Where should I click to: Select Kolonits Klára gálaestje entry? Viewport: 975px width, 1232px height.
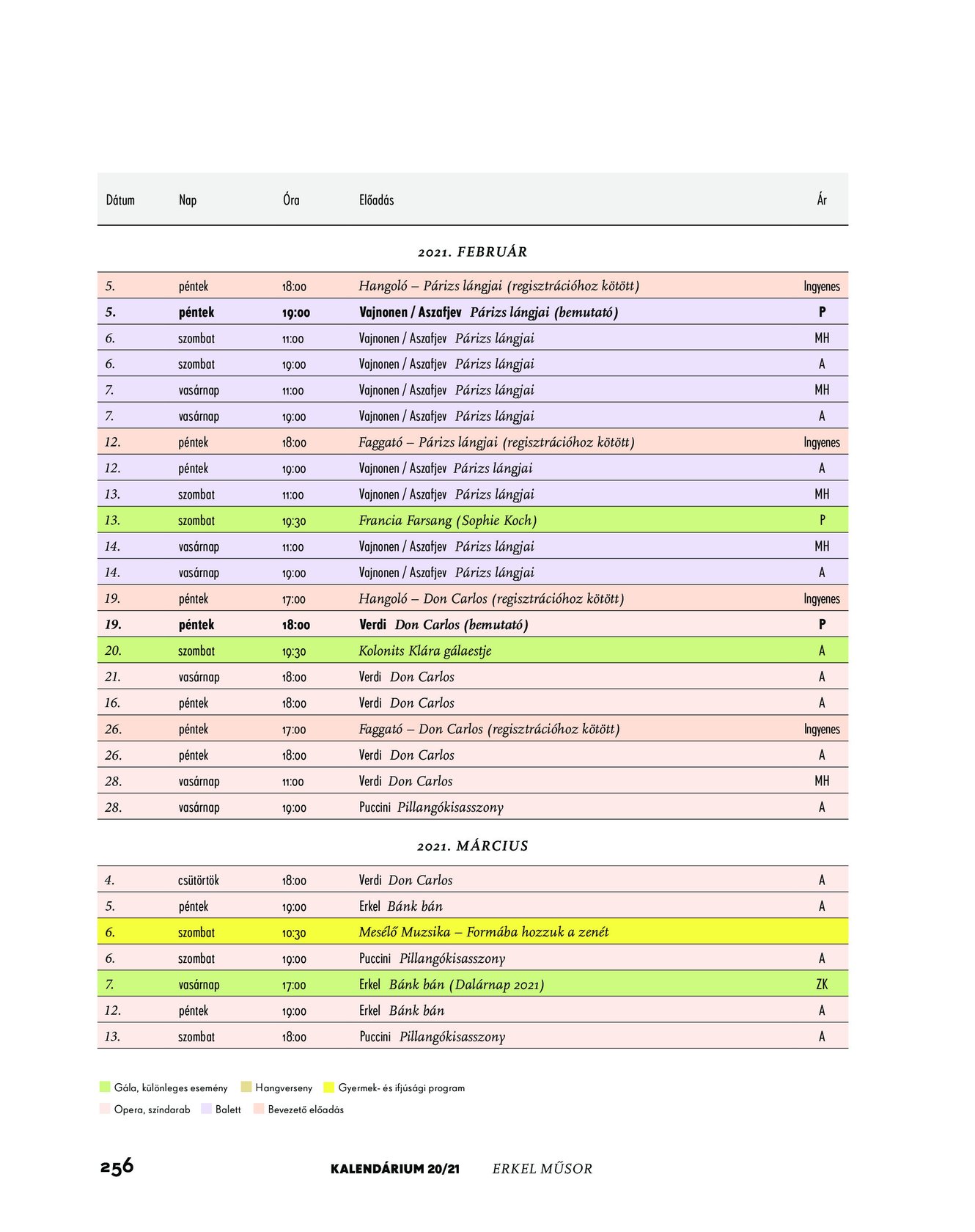point(425,650)
